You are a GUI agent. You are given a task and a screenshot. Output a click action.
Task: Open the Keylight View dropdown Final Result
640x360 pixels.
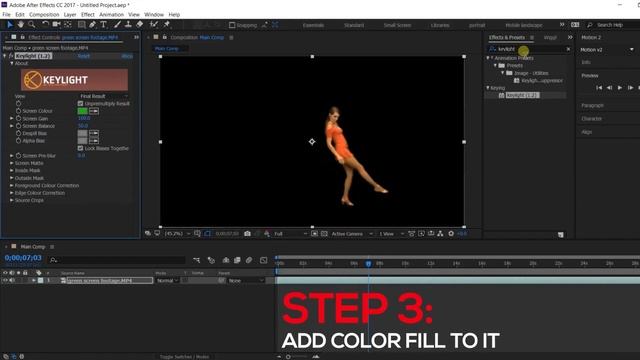(104, 96)
